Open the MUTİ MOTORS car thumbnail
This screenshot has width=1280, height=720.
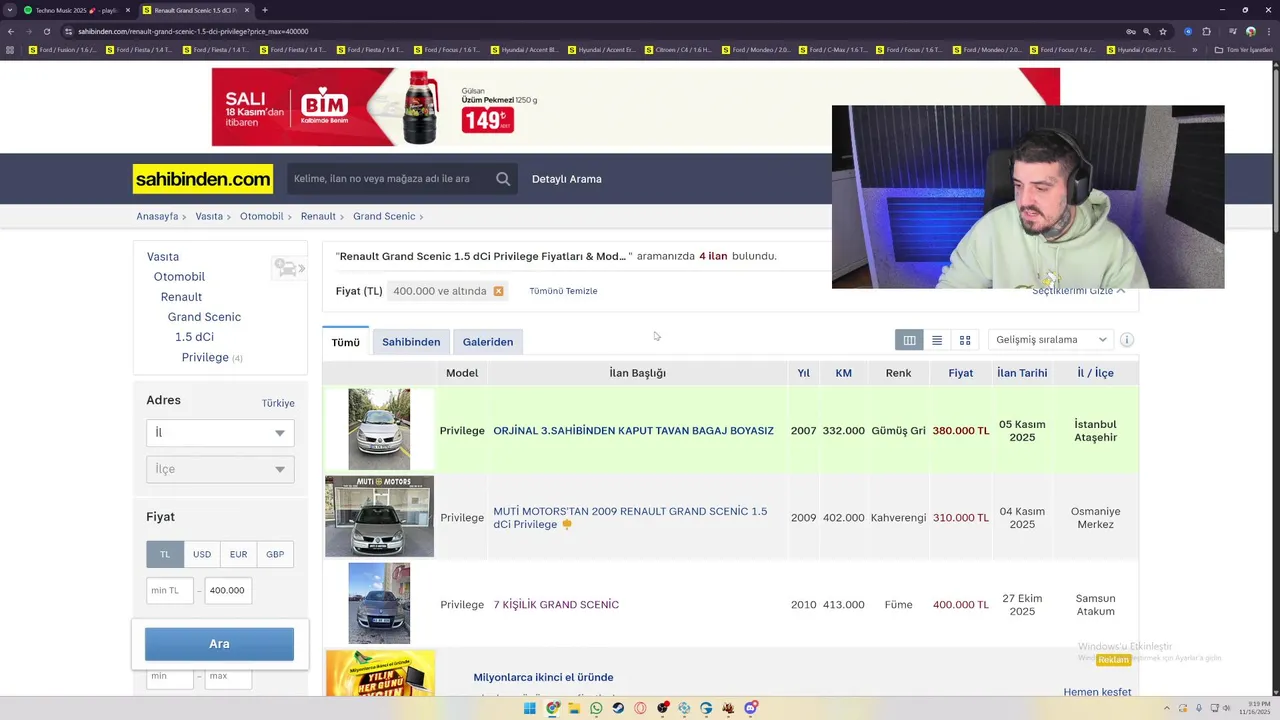(379, 516)
